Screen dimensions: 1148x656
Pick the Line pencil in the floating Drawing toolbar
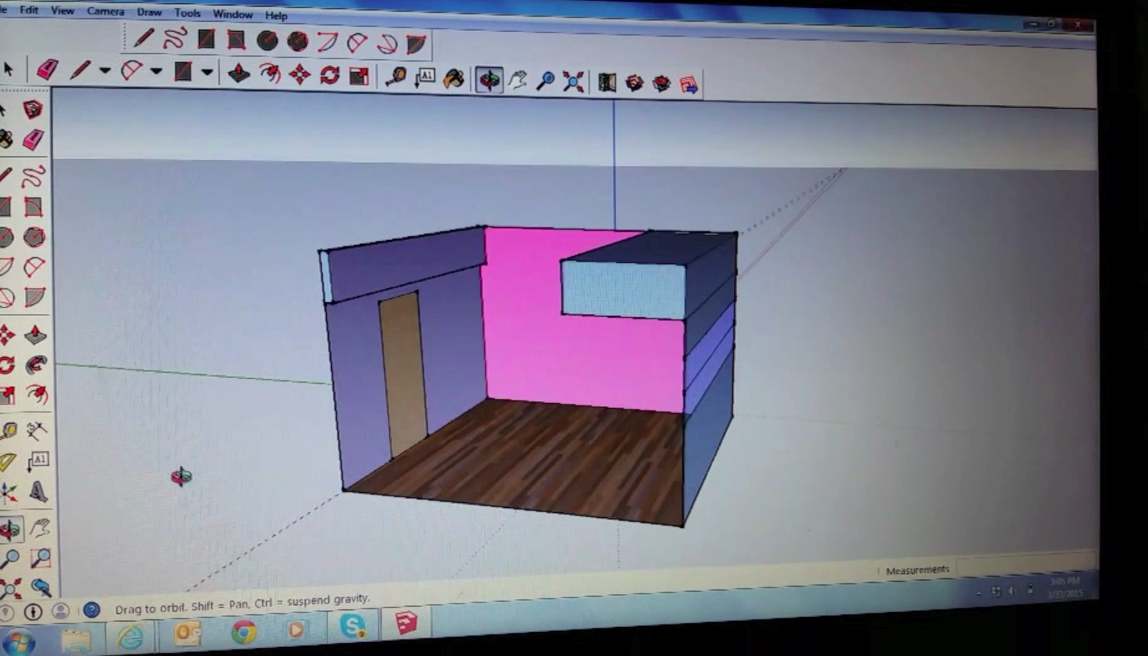tap(144, 37)
